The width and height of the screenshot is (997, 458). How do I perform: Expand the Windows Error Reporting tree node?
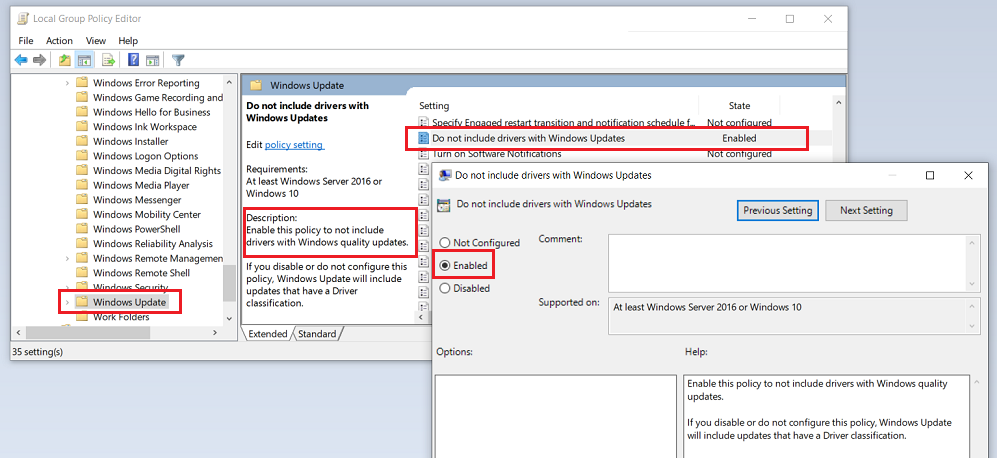[x=67, y=83]
